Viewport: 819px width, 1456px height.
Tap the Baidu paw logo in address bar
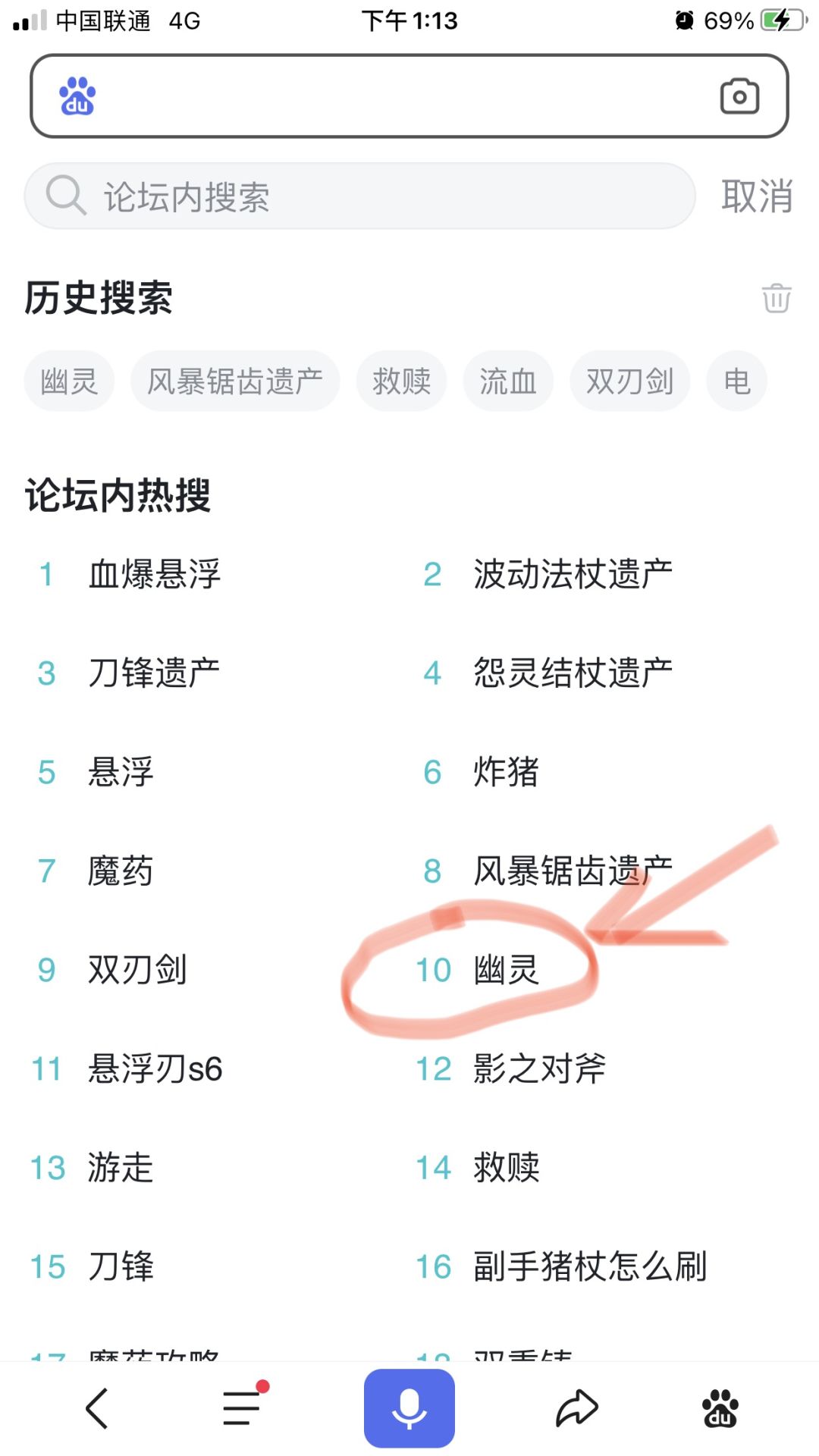tap(77, 96)
